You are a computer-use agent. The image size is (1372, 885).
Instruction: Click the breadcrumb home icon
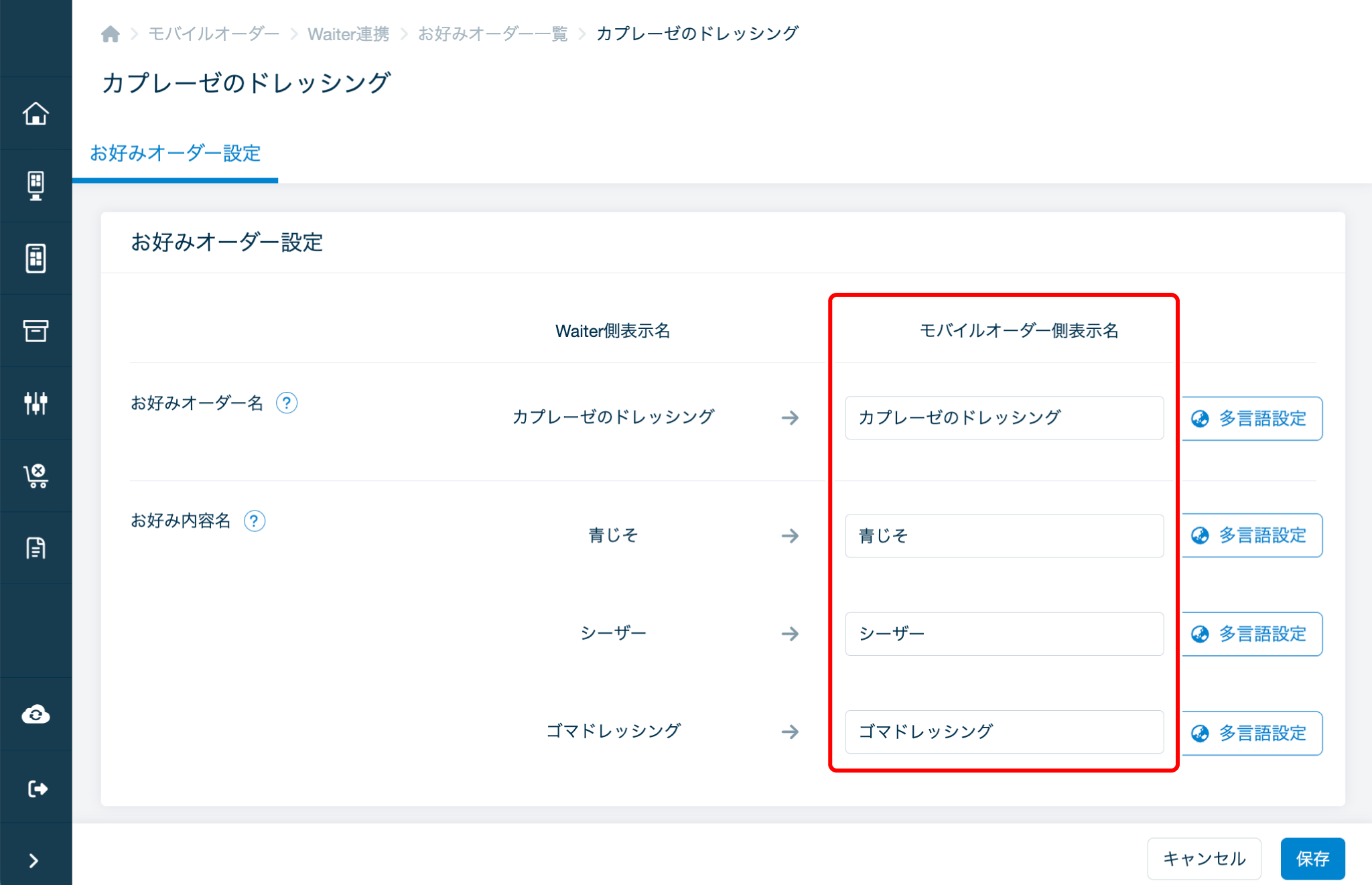(x=111, y=33)
